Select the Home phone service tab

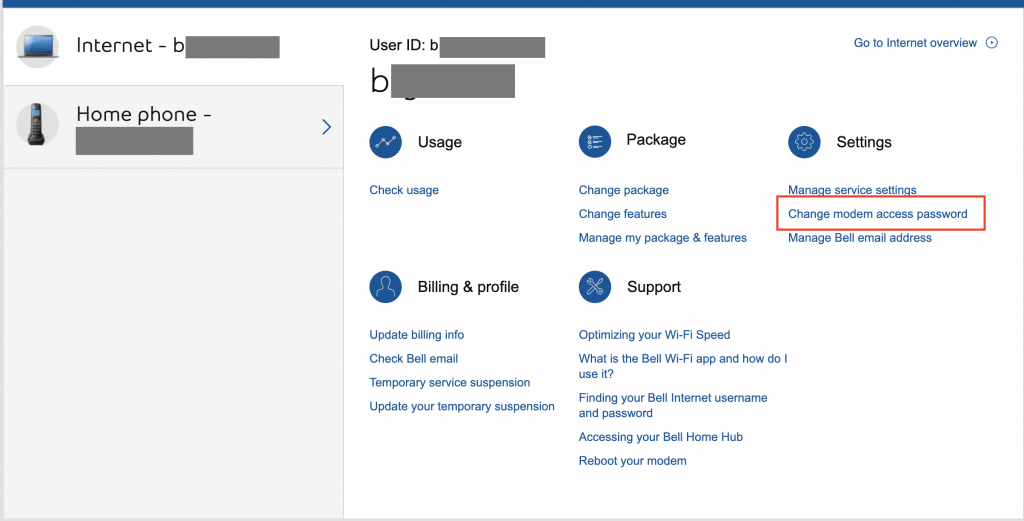170,126
